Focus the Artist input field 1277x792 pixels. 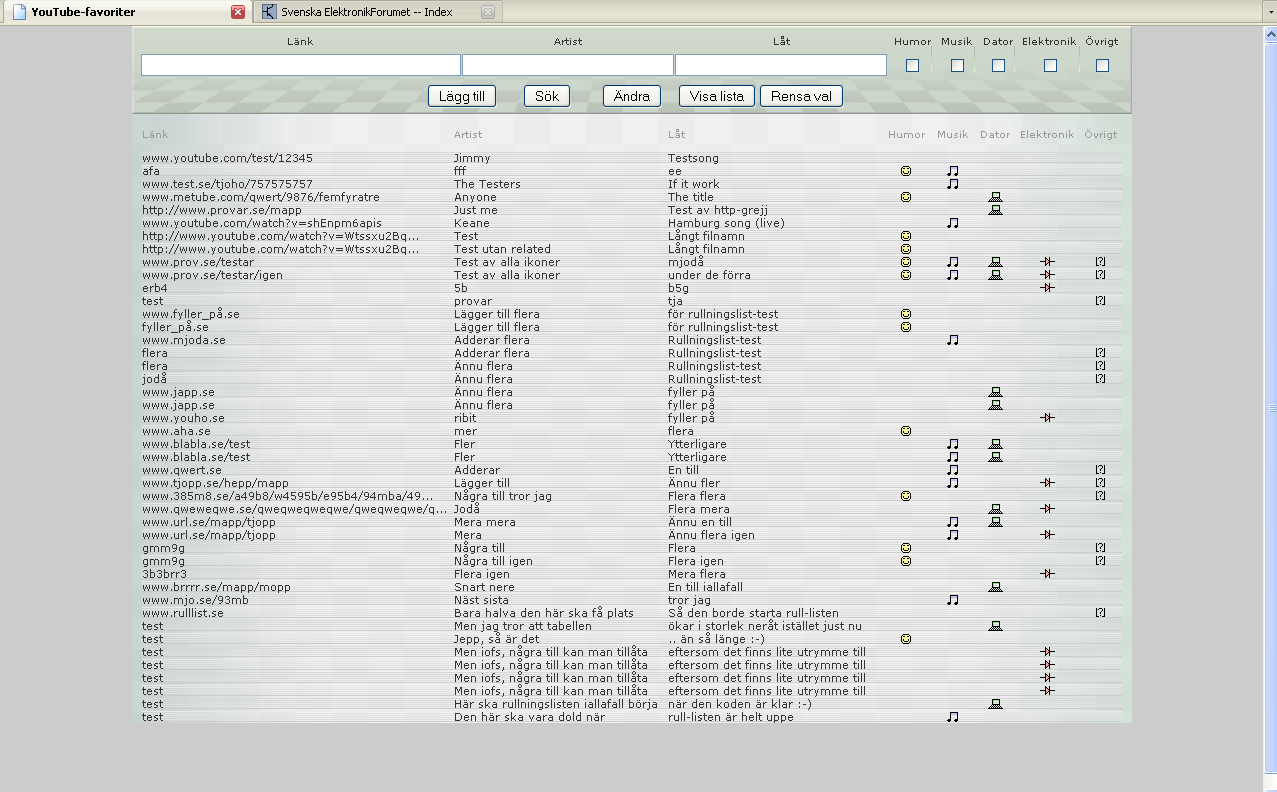coord(568,65)
